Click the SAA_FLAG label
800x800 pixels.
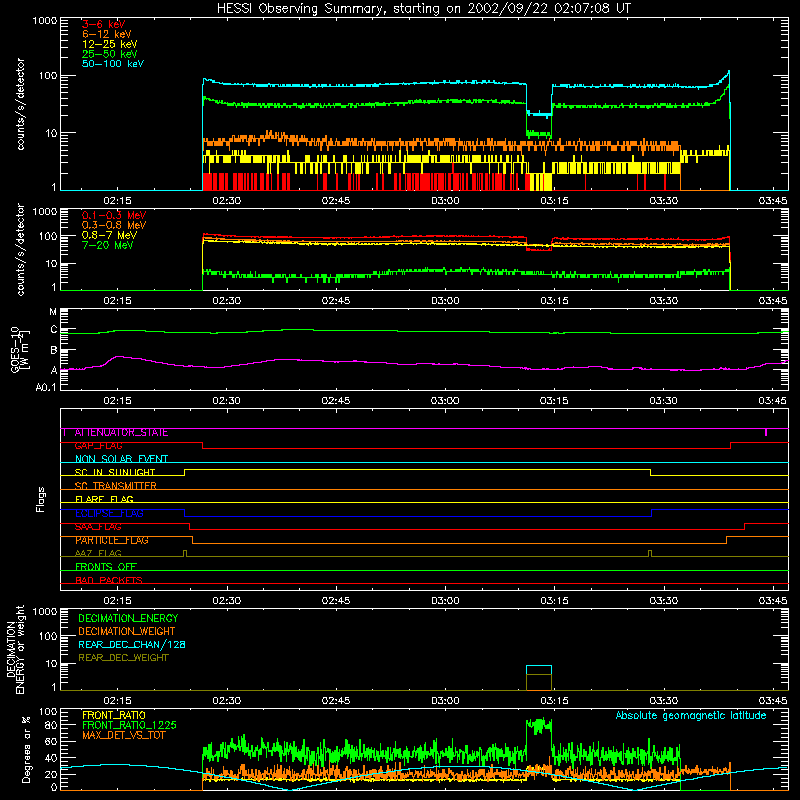[x=98, y=527]
